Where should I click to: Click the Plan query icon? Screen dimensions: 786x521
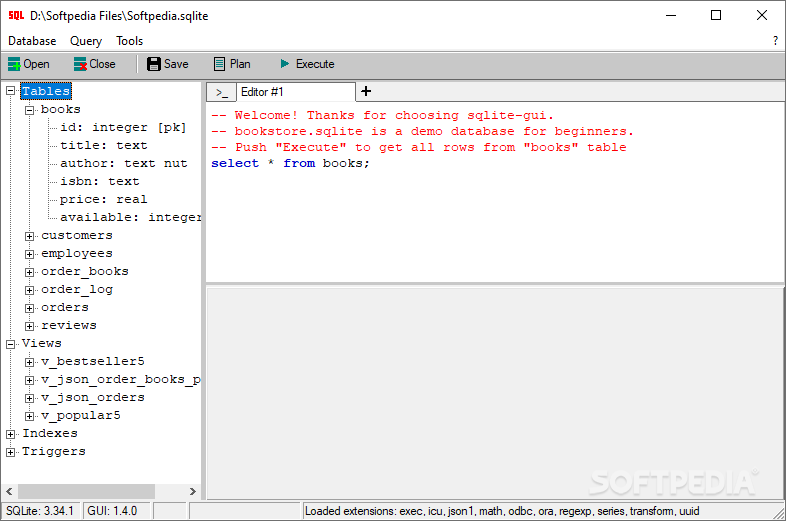(x=220, y=64)
